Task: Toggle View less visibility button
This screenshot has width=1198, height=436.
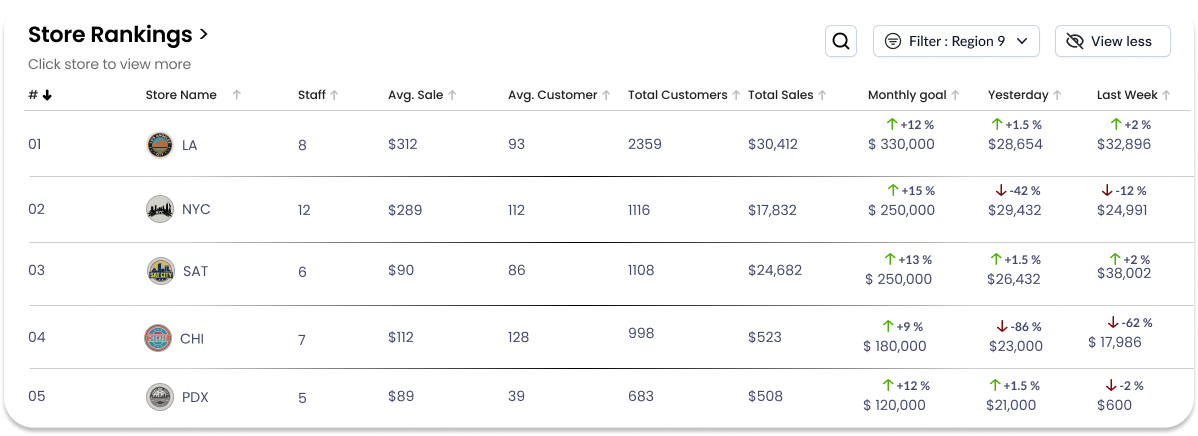Action: point(1112,41)
